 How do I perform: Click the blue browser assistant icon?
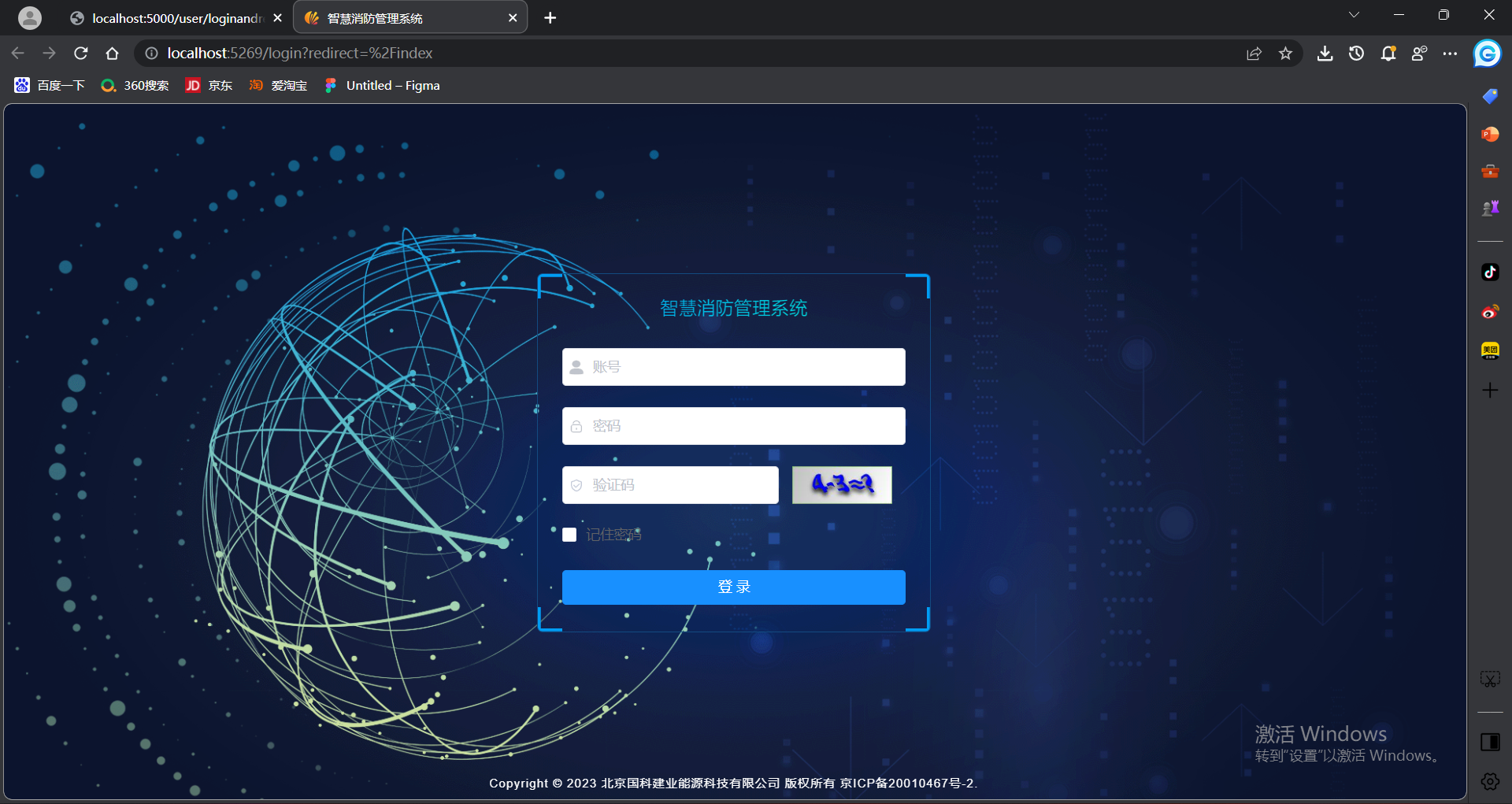coord(1488,54)
